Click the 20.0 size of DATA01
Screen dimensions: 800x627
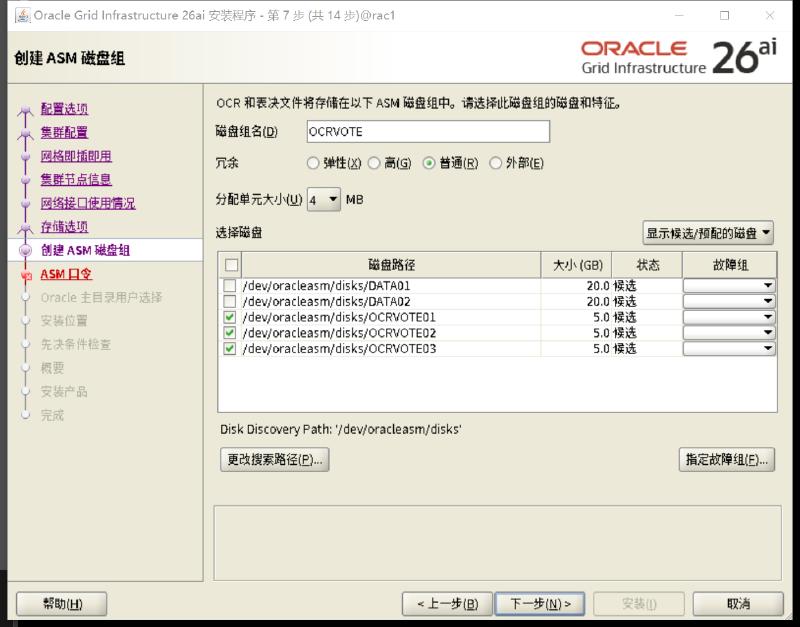coord(598,286)
